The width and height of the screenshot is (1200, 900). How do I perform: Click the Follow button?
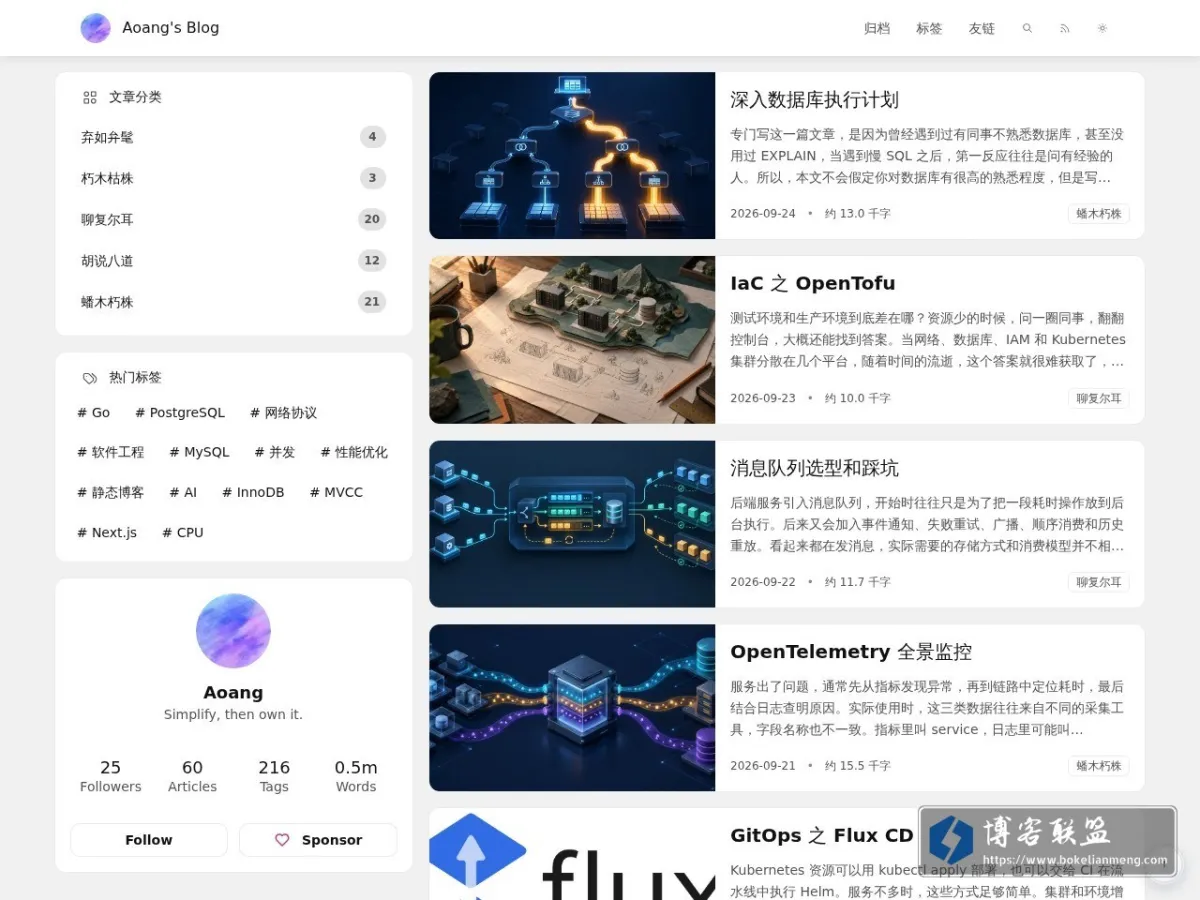pos(149,840)
